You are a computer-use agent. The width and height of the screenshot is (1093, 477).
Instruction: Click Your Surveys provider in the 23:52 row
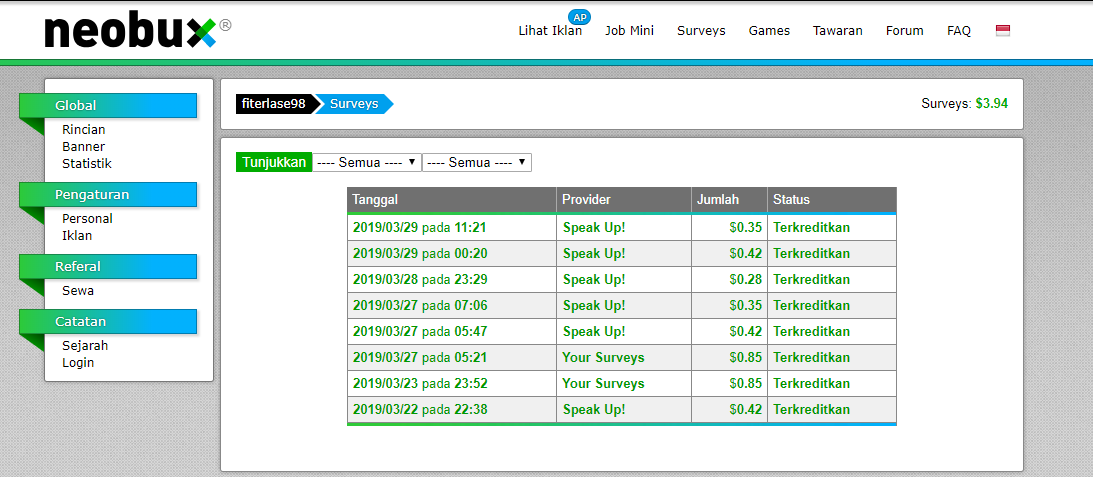pyautogui.click(x=604, y=384)
